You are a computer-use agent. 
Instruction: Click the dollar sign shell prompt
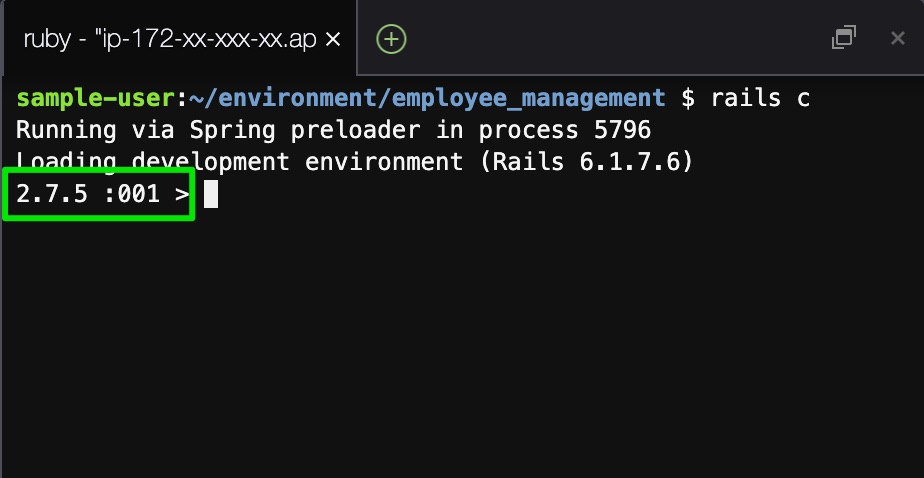click(686, 99)
